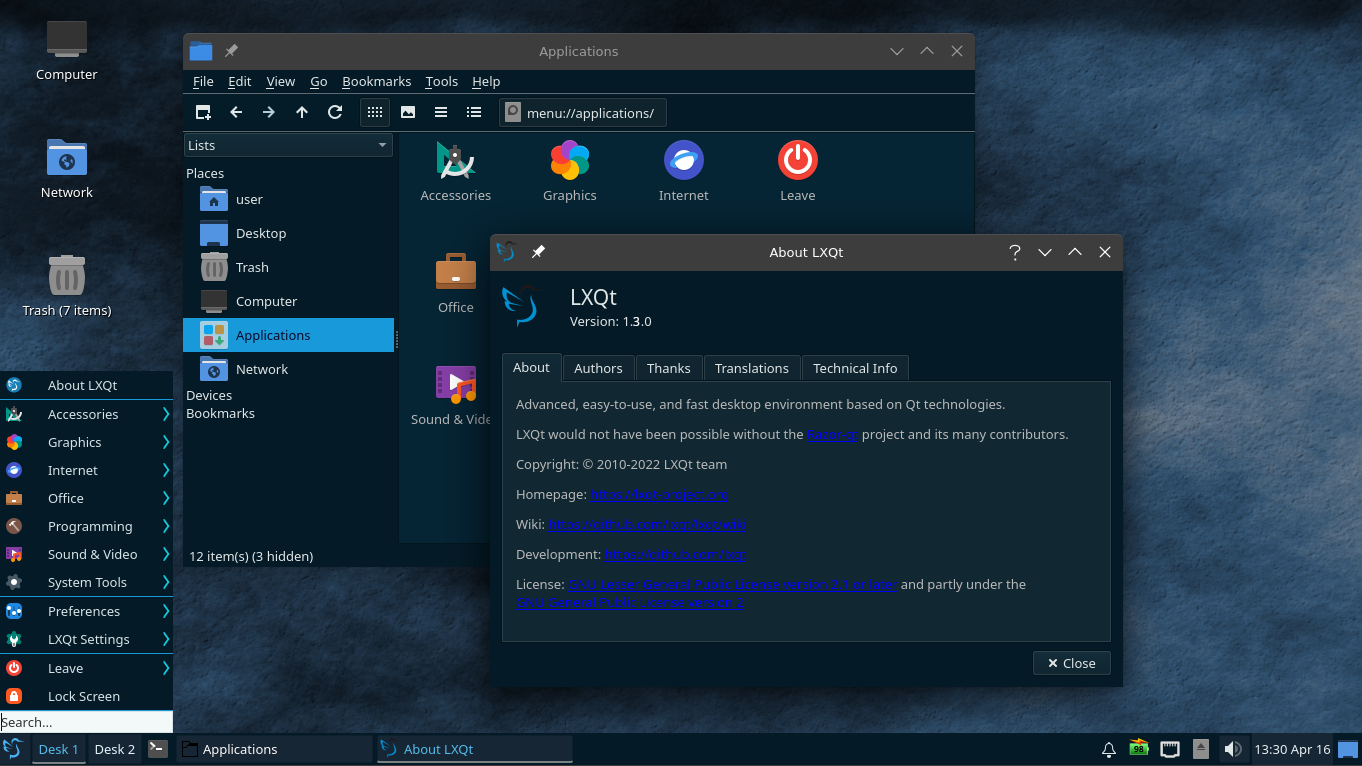
Task: Click the volume speaker icon in the tray
Action: coord(1233,749)
